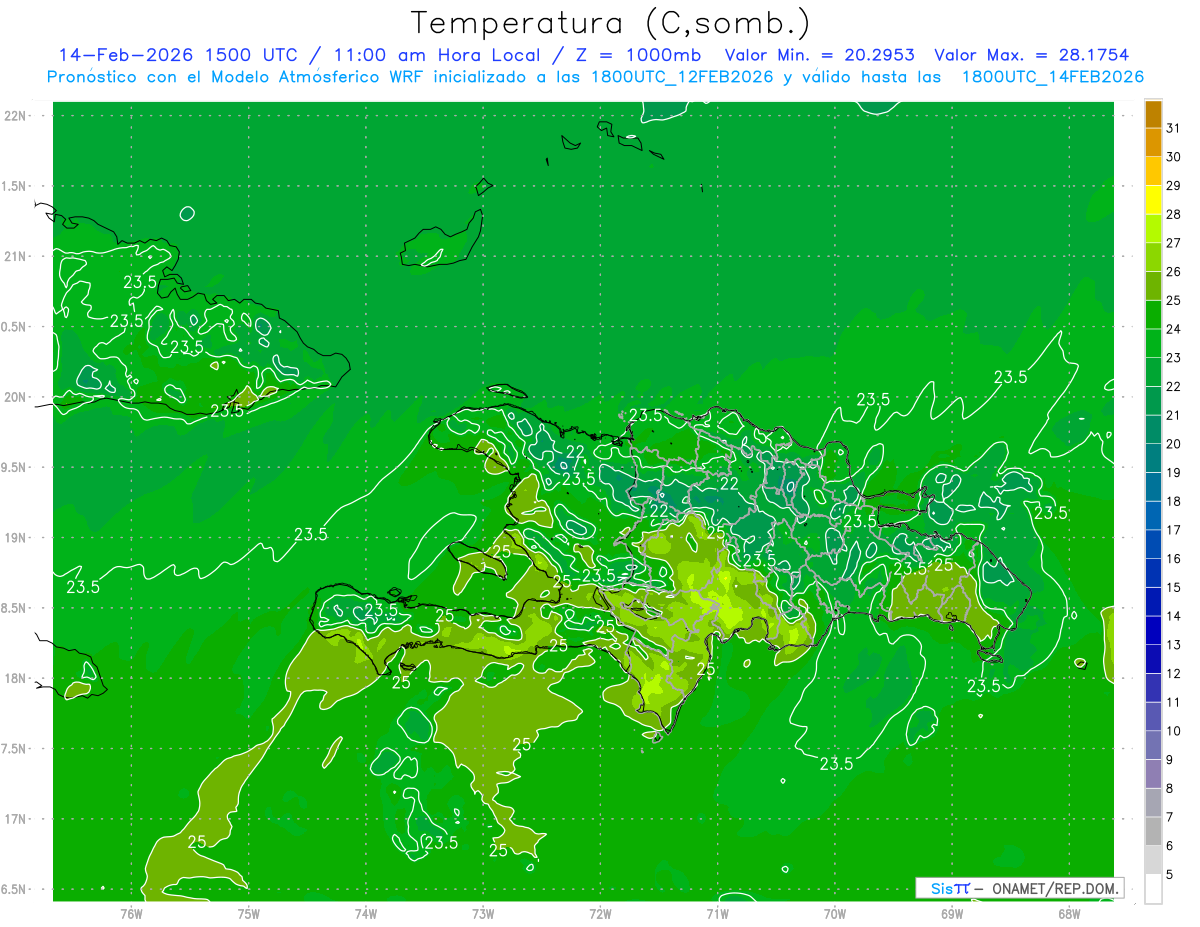Click the title "Temperatura (C,somb.)"
This screenshot has height=927, width=1200.
pyautogui.click(x=610, y=23)
